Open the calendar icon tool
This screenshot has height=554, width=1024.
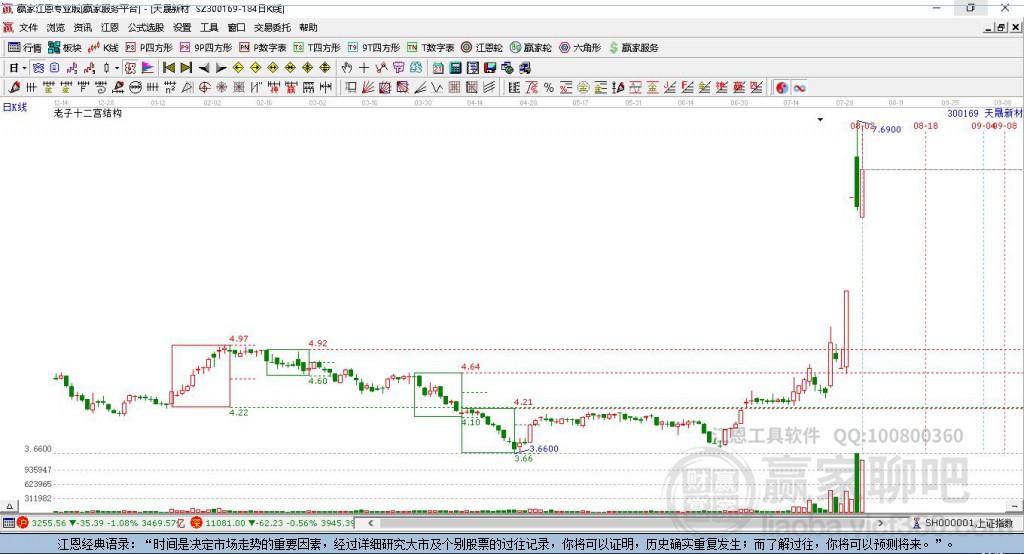(438, 68)
